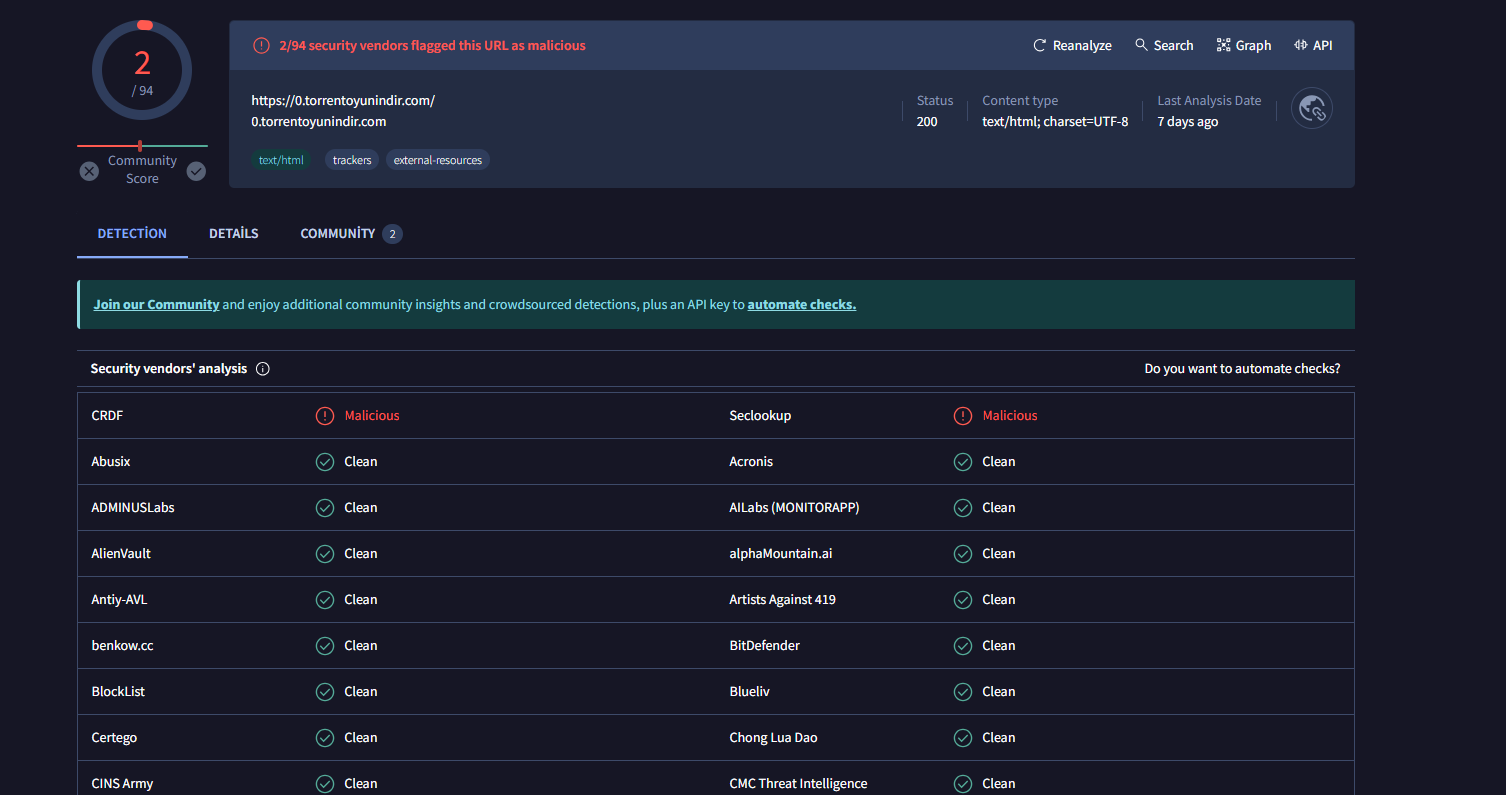This screenshot has width=1506, height=795.
Task: Click ADMINUSLabs clean check icon
Action: pos(325,508)
